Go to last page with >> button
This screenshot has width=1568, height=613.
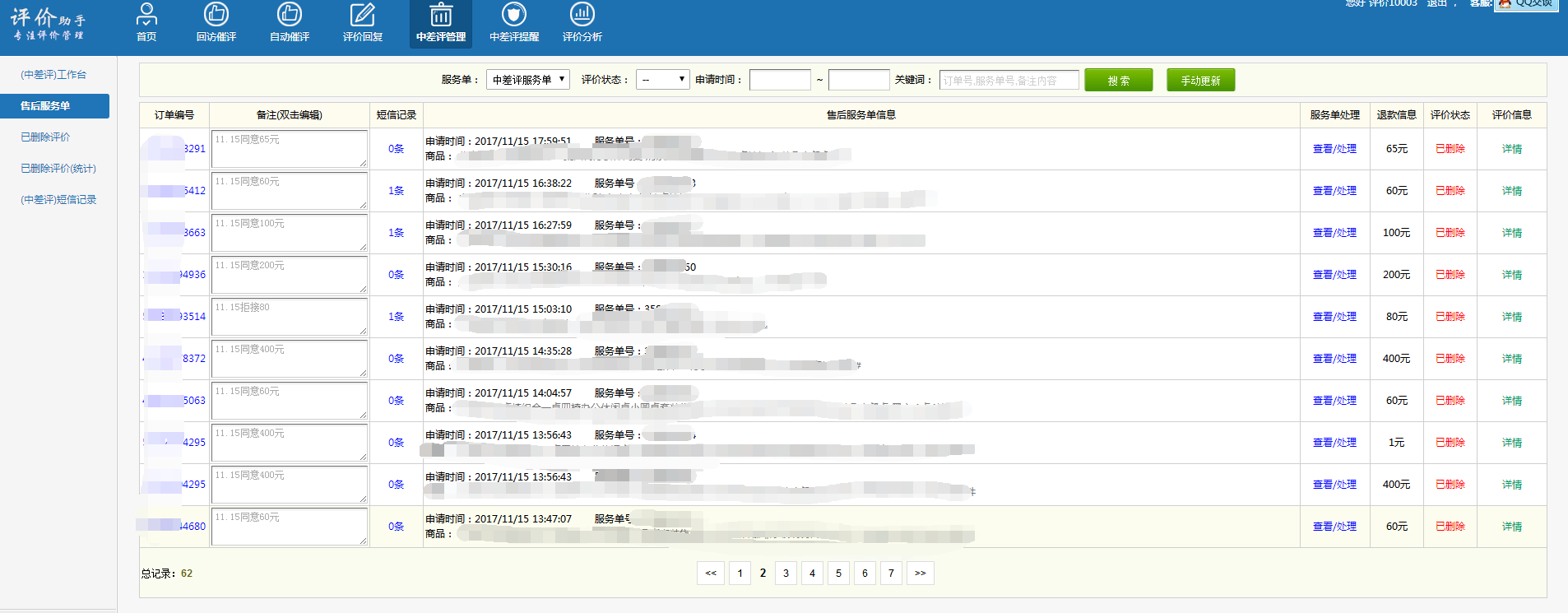[x=921, y=574]
